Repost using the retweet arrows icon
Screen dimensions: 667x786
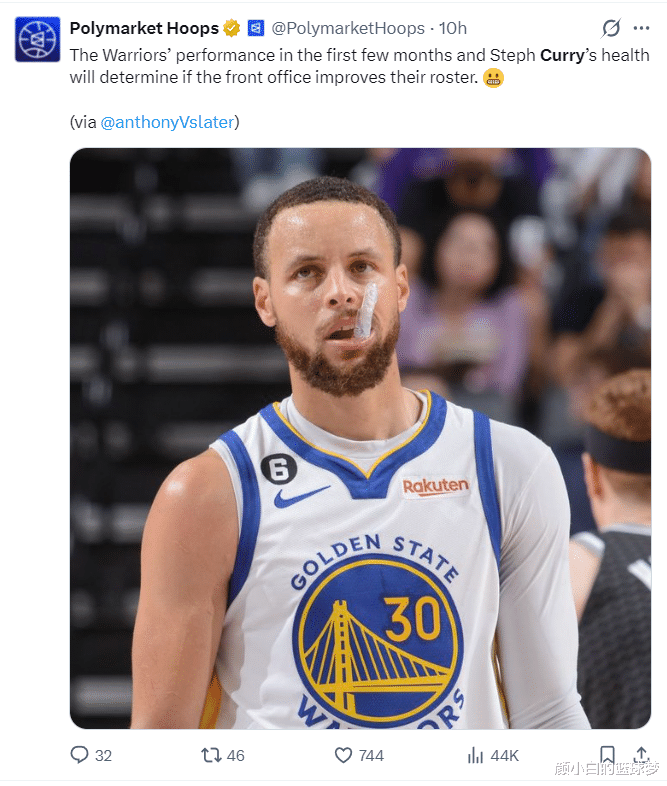coord(211,755)
